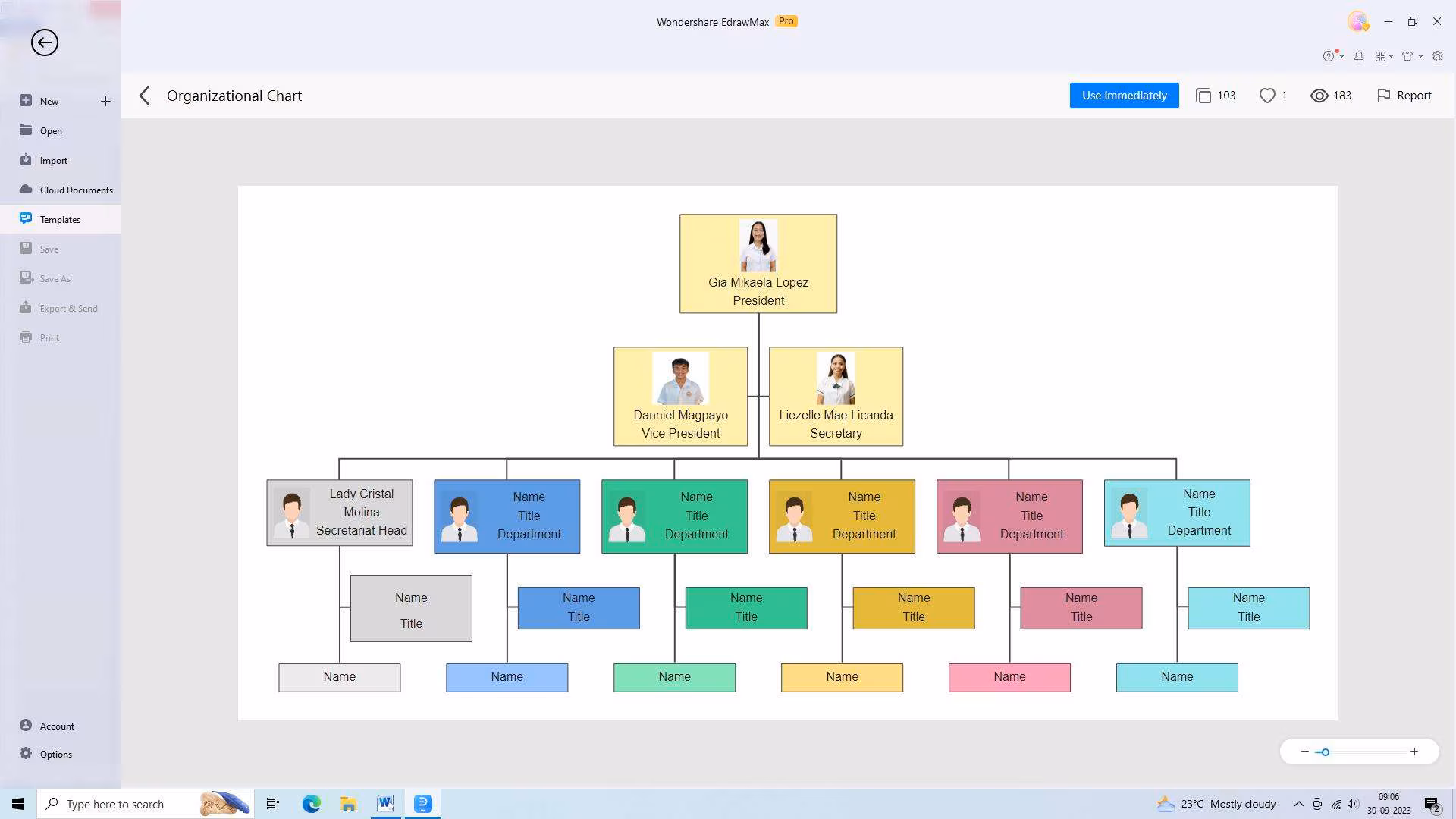Like the template with heart icon
This screenshot has width=1456, height=819.
1267,96
